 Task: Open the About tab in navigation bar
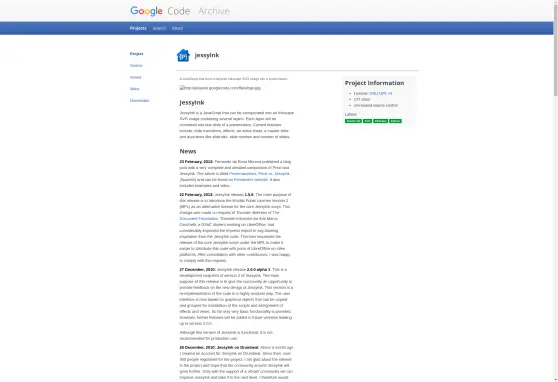177,28
